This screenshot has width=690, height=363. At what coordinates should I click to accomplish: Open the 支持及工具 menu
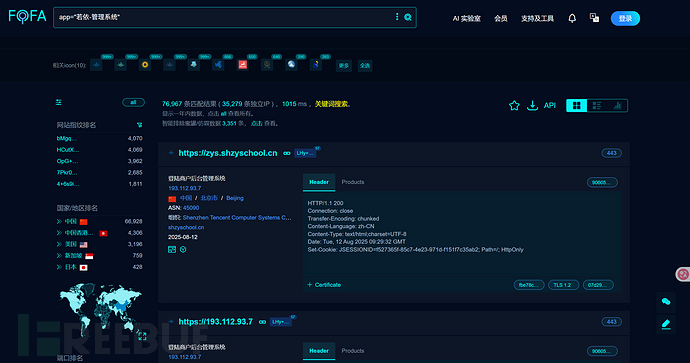click(x=537, y=18)
